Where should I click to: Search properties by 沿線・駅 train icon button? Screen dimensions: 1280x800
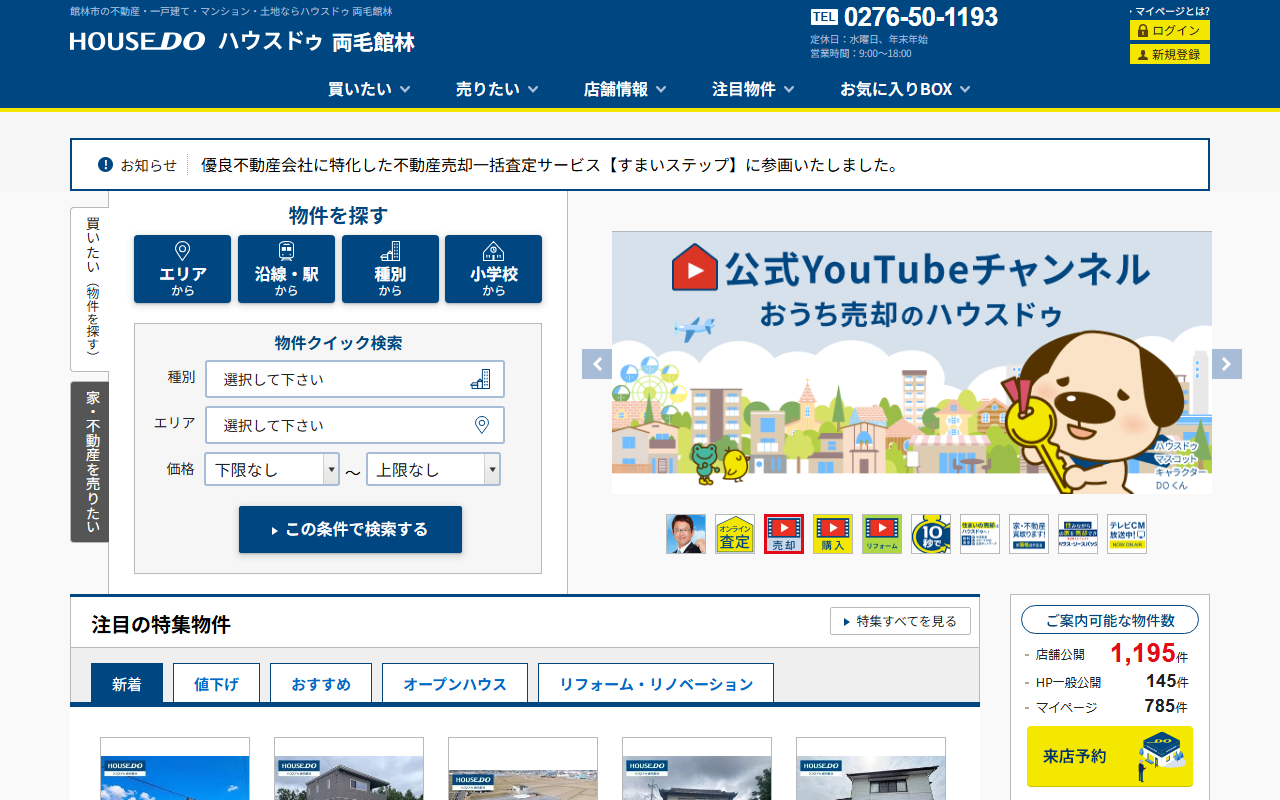tap(286, 269)
